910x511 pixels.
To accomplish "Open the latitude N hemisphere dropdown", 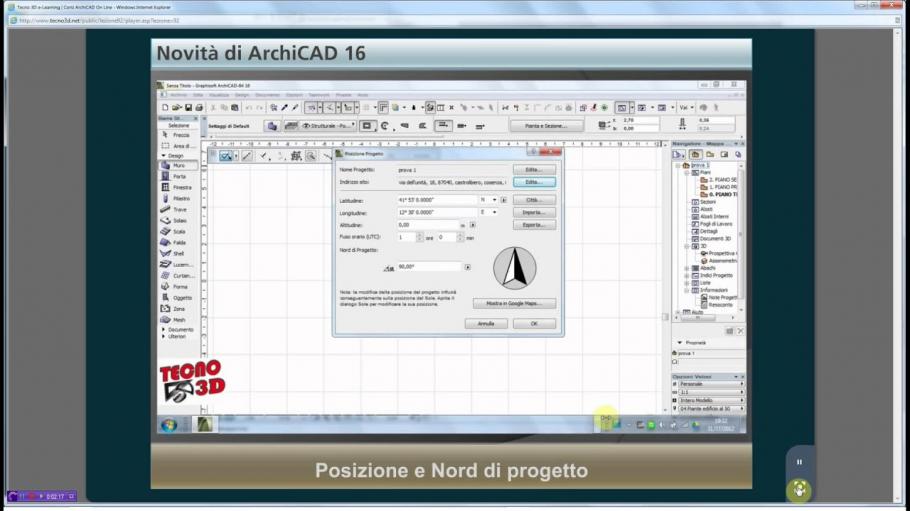I will [x=488, y=200].
